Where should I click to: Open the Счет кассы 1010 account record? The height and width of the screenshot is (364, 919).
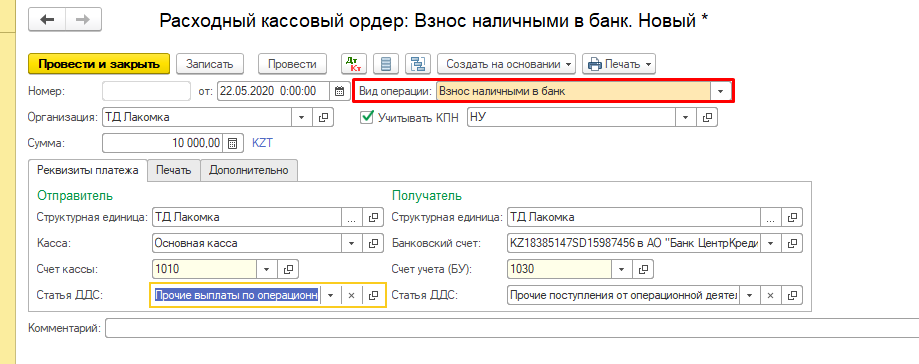288,269
